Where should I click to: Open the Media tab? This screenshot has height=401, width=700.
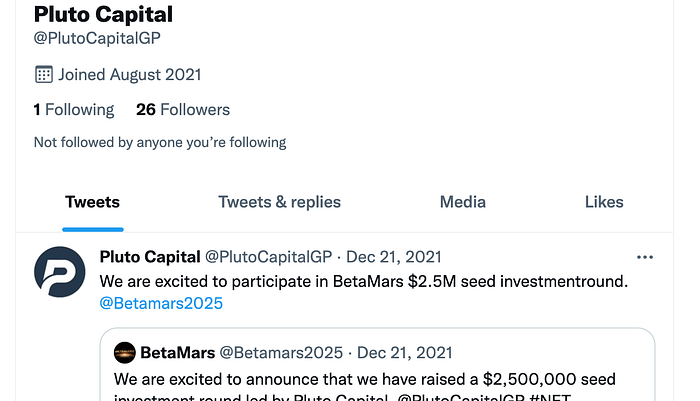click(462, 202)
